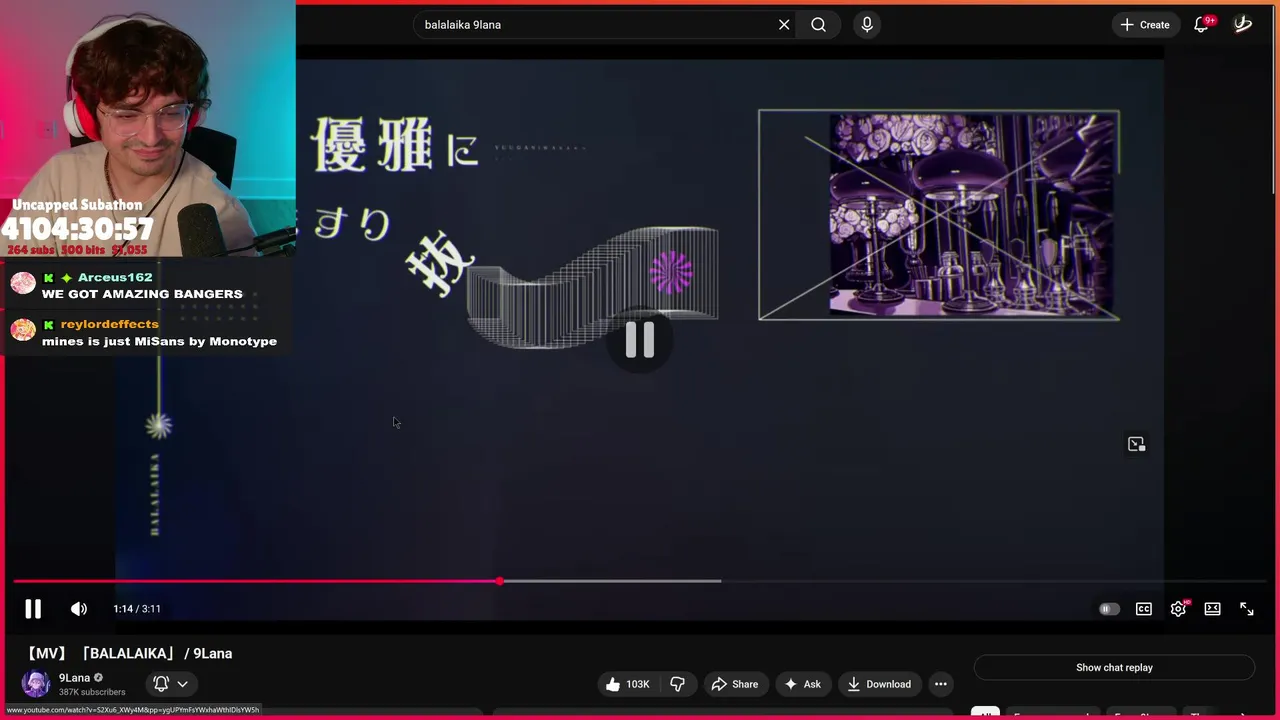Open the account avatar menu
Image resolution: width=1280 pixels, height=720 pixels.
coord(1243,25)
